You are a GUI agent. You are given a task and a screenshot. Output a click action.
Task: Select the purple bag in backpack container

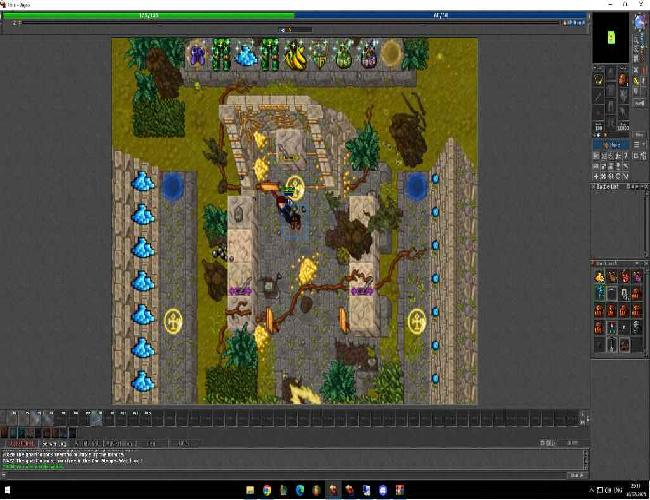click(x=637, y=277)
